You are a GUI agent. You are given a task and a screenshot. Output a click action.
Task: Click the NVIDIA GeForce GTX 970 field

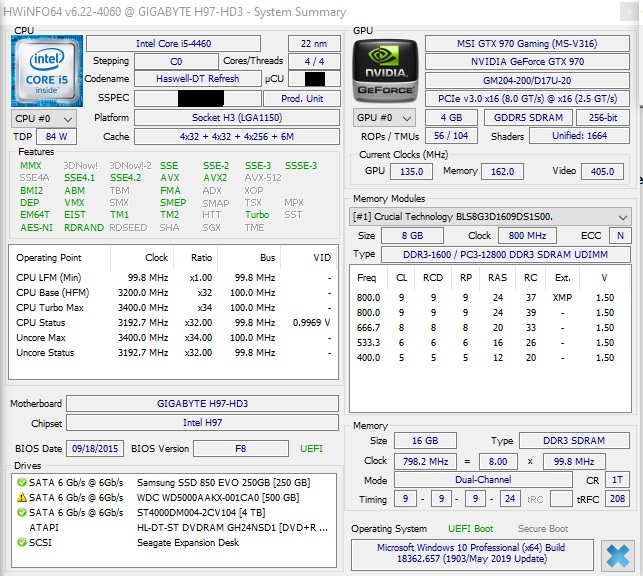(527, 61)
